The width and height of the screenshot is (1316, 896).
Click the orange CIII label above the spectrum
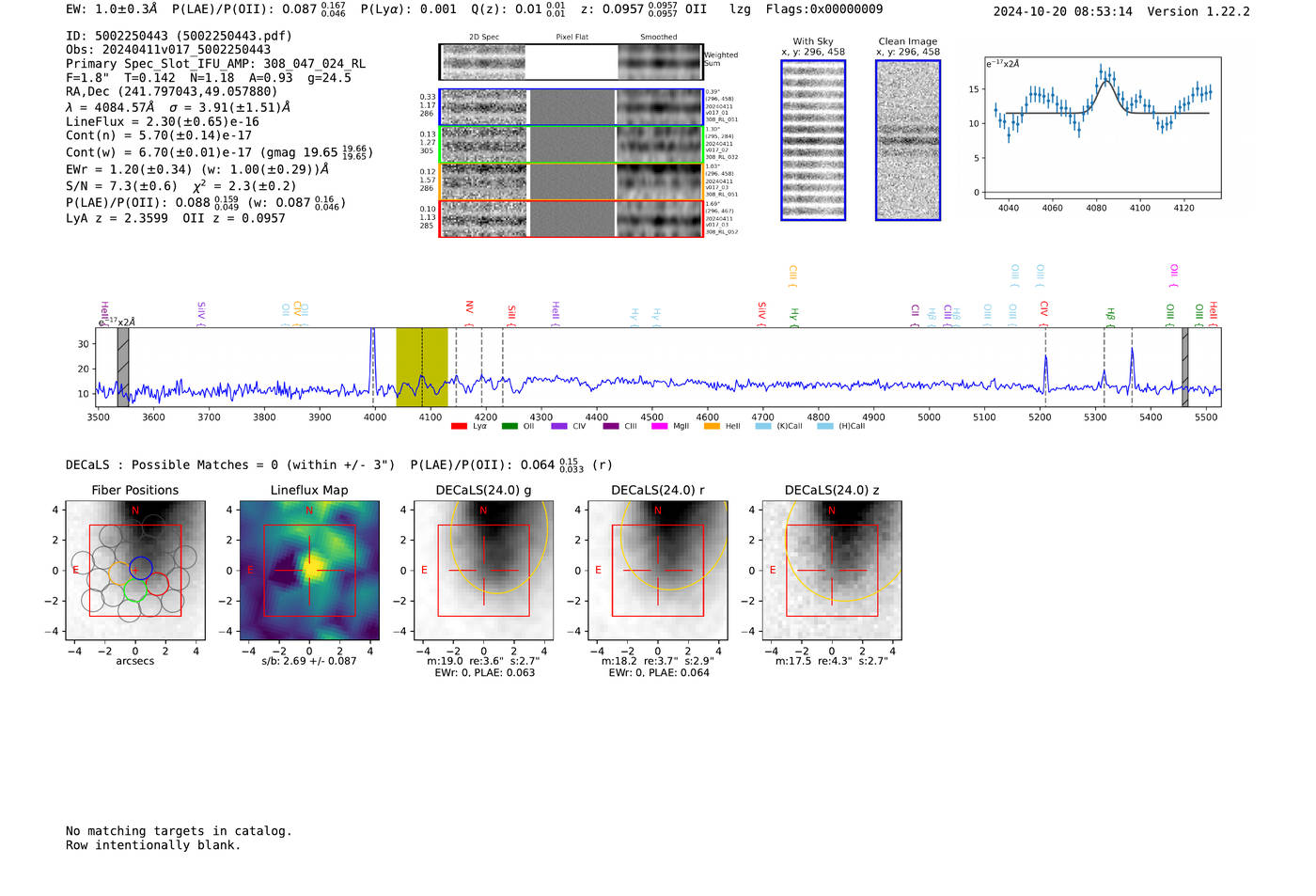pyautogui.click(x=793, y=275)
